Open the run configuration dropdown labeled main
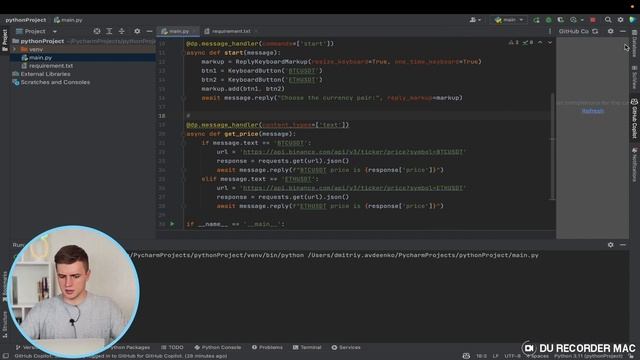The image size is (640, 360). click(508, 20)
